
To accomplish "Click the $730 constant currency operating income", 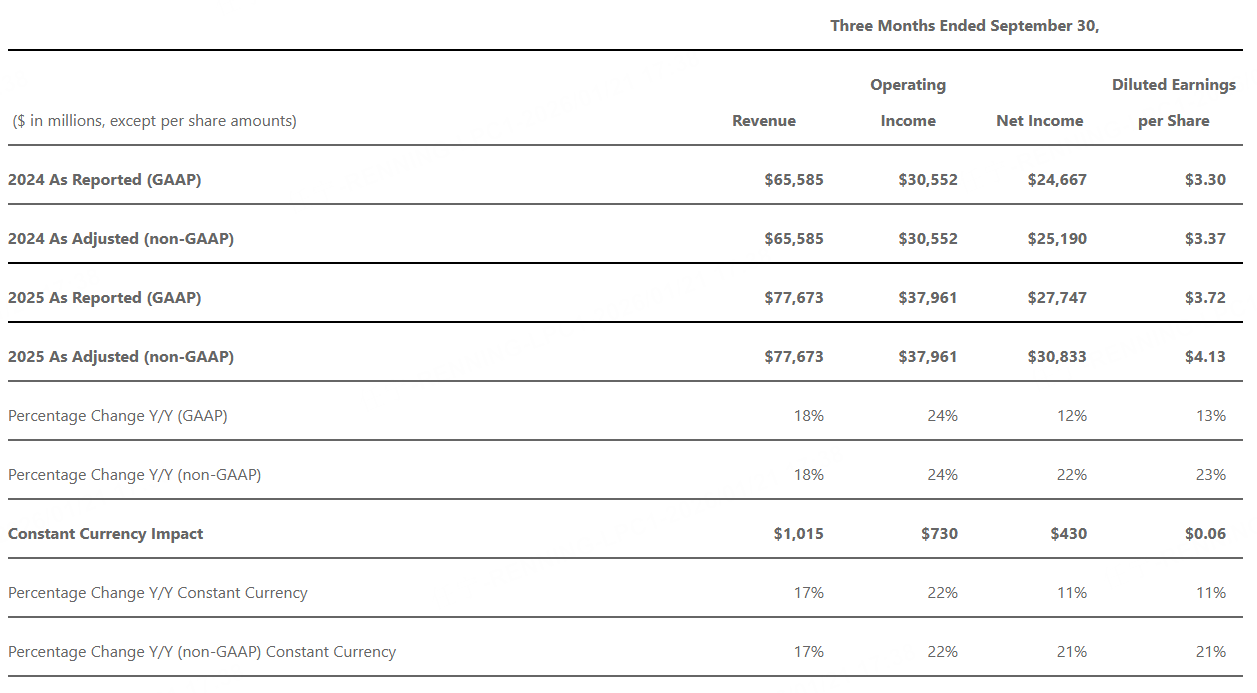I will (x=939, y=534).
